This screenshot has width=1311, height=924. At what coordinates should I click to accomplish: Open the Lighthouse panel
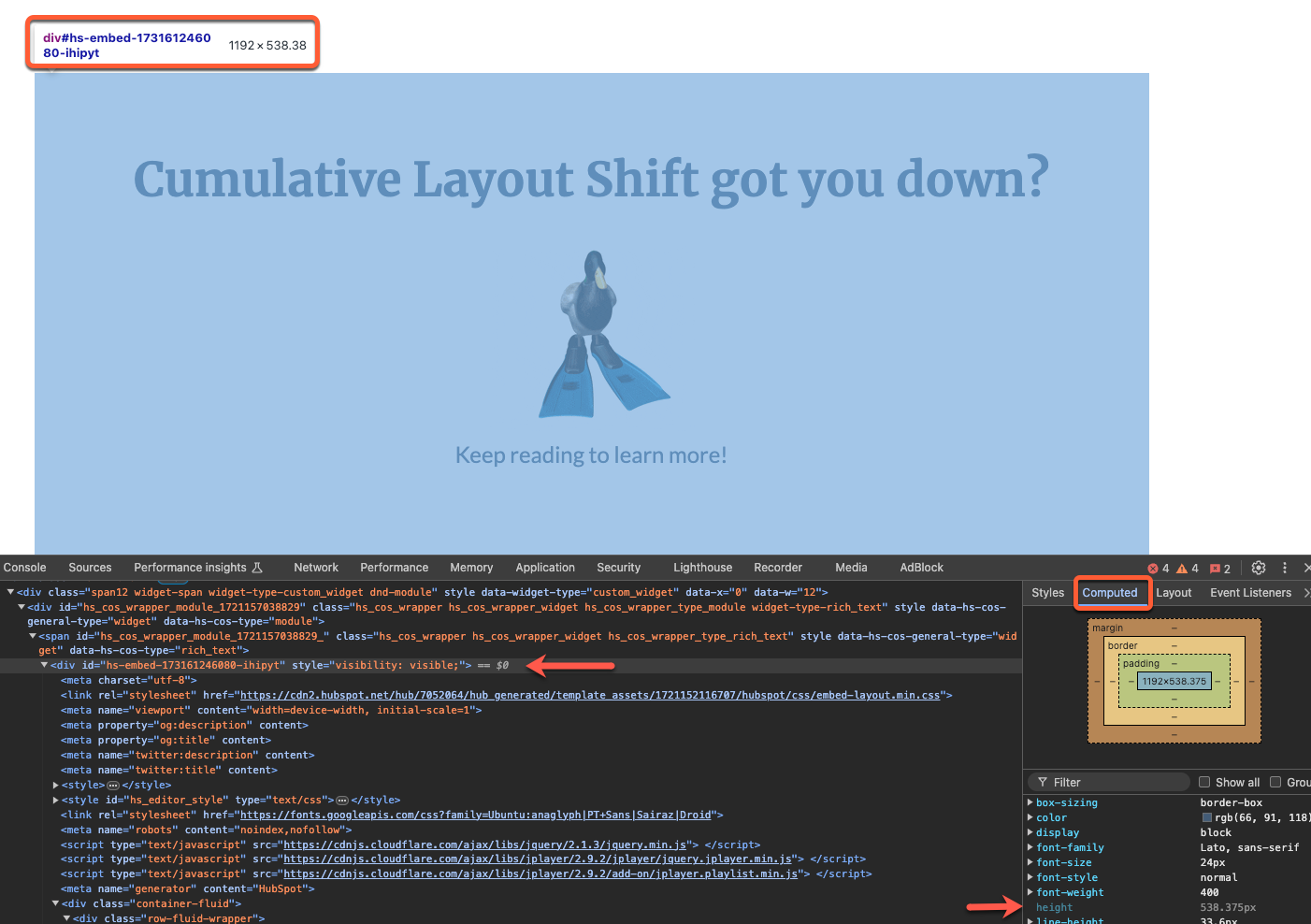pos(702,567)
